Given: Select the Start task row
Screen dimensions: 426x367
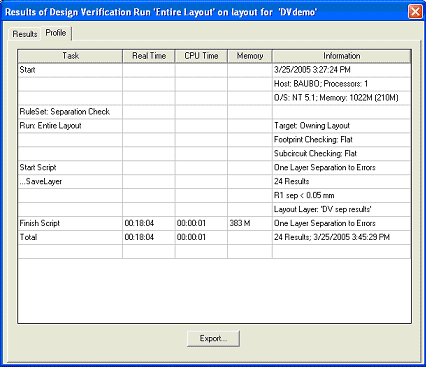Looking at the screenshot, I should 214,70.
